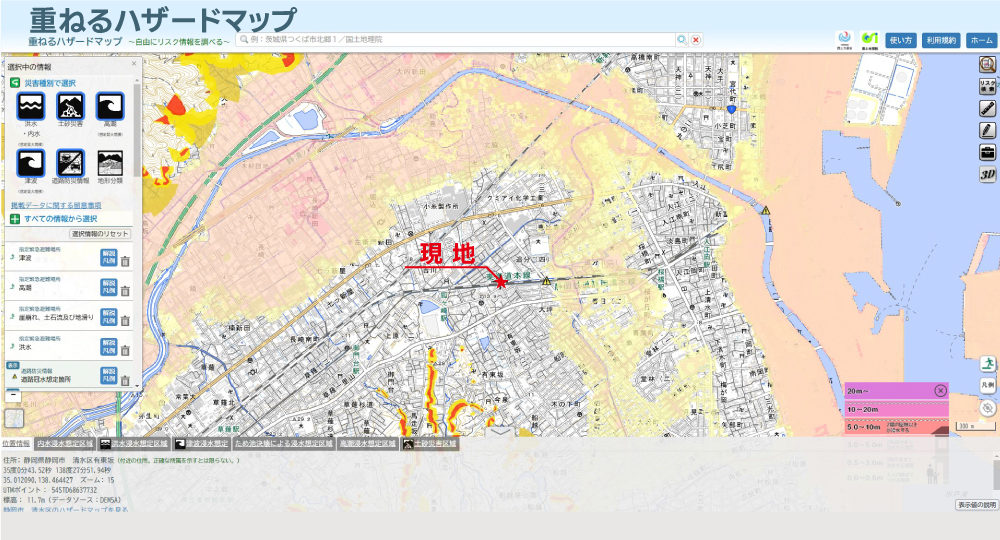Switch to the 洪水浸水想定区域 tab
Image resolution: width=1000 pixels, height=540 pixels.
(x=134, y=444)
